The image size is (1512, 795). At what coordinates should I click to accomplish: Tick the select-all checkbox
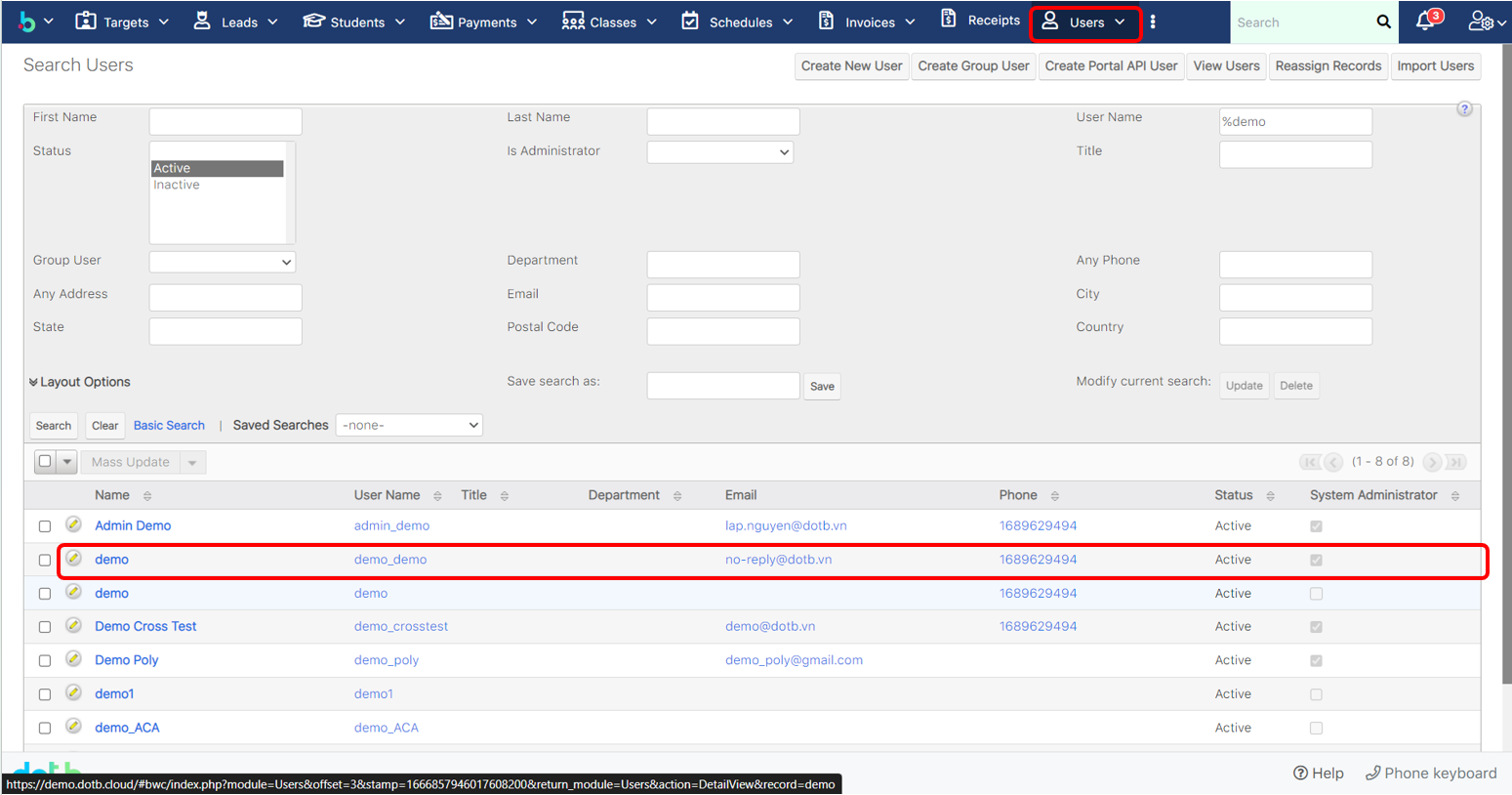pyautogui.click(x=45, y=461)
